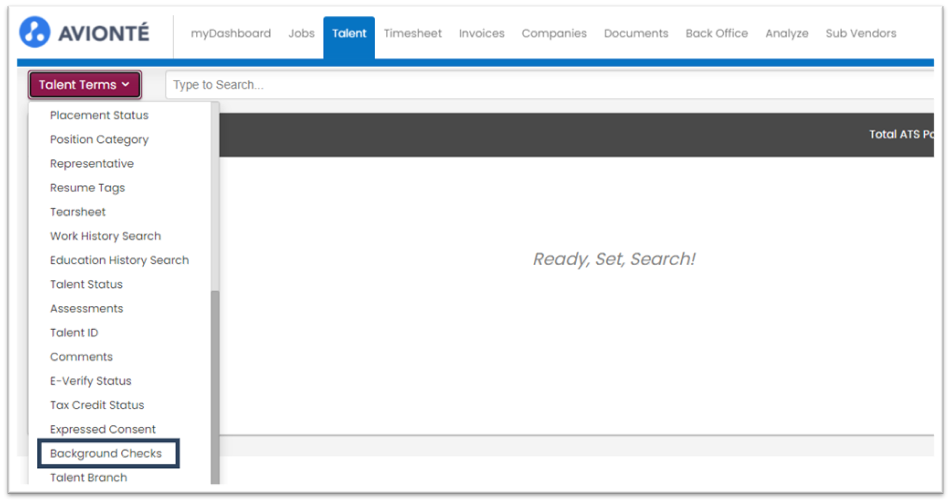Select the Talent Branch term
The height and width of the screenshot is (503, 951).
89,478
